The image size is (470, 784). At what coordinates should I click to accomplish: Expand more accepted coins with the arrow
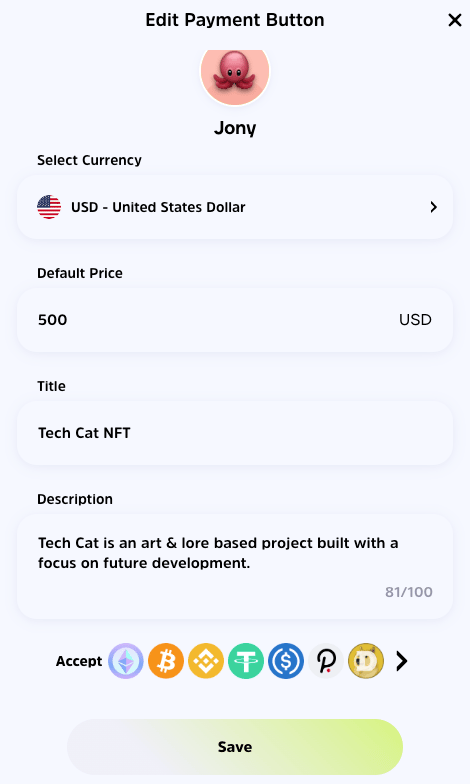pos(402,661)
